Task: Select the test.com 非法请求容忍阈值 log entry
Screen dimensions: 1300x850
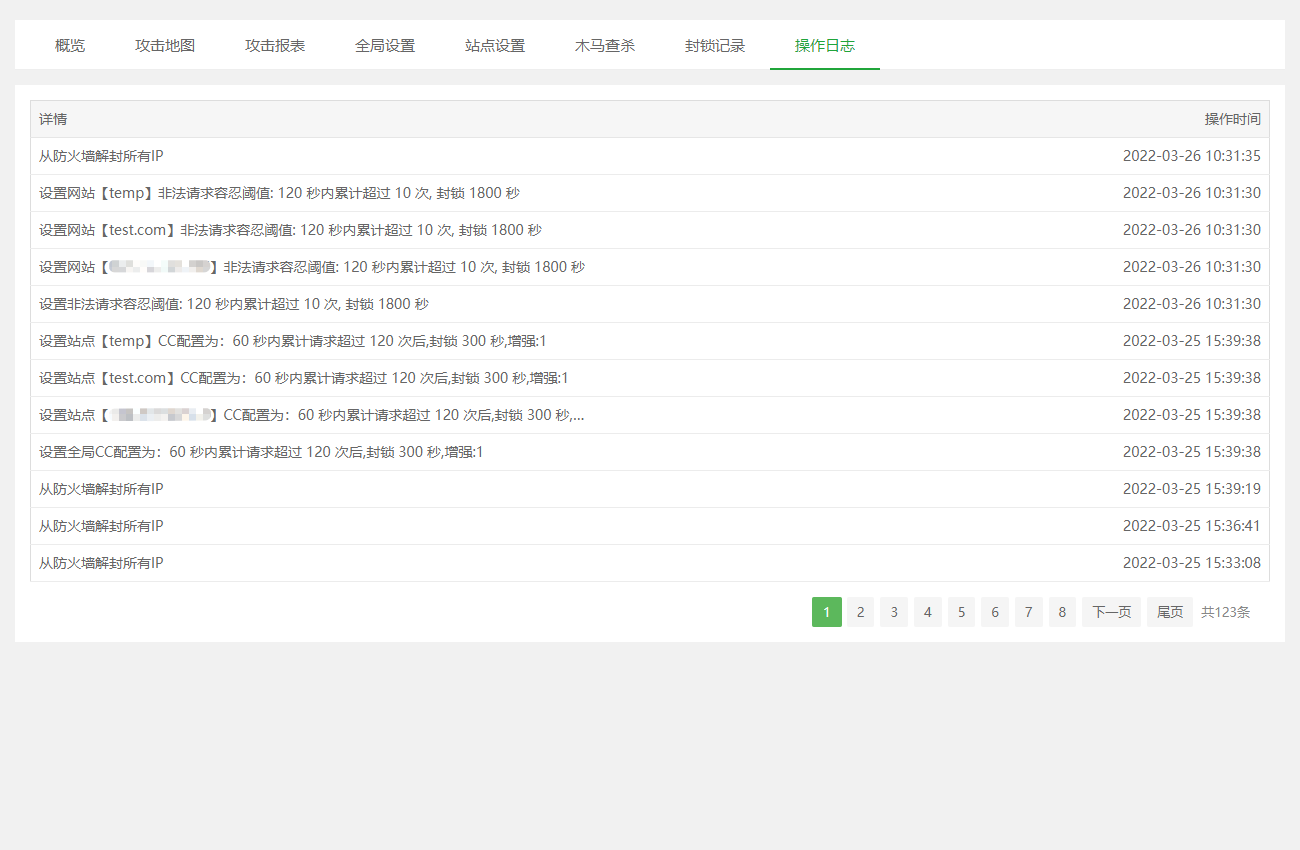Action: point(290,230)
